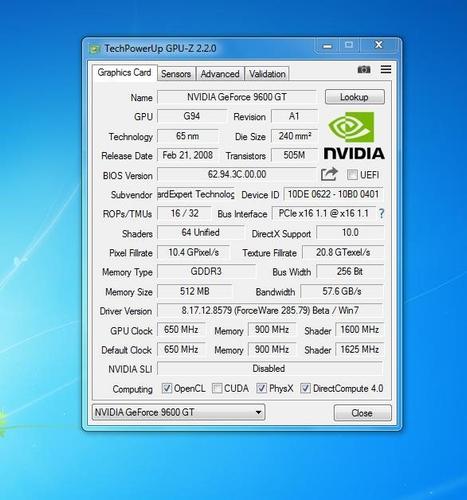Click the GPU field showing G94
This screenshot has width=467, height=500.
[192, 116]
